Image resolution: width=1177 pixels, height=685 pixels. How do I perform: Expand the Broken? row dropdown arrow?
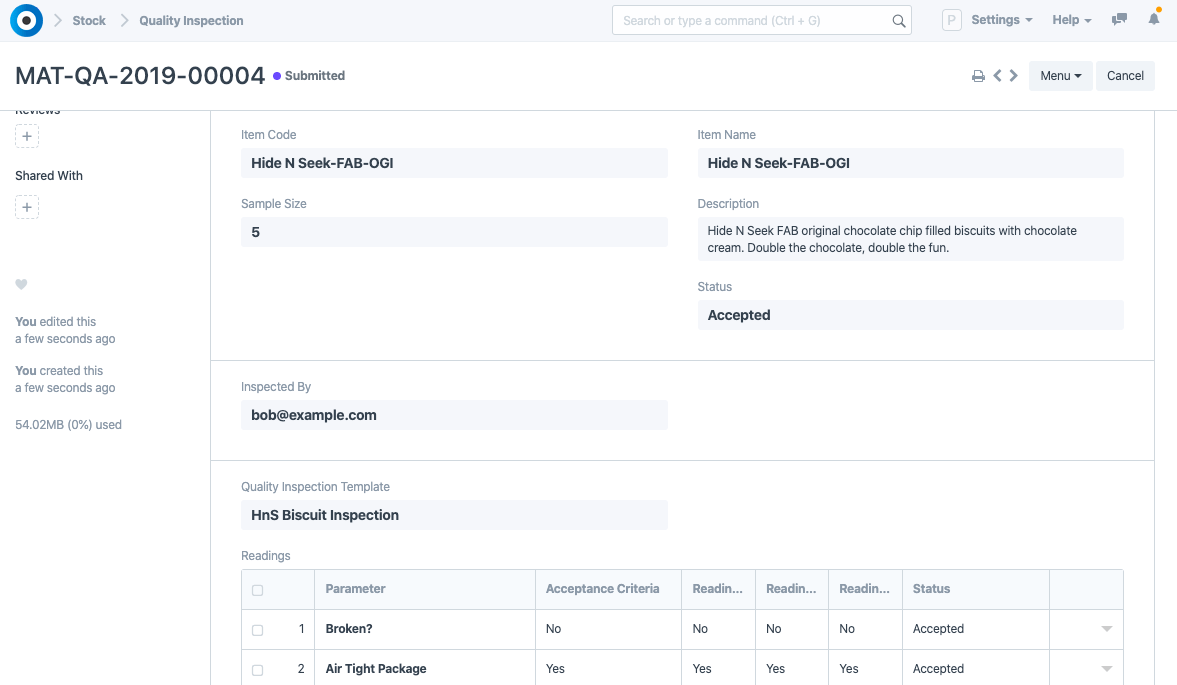[x=1106, y=629]
